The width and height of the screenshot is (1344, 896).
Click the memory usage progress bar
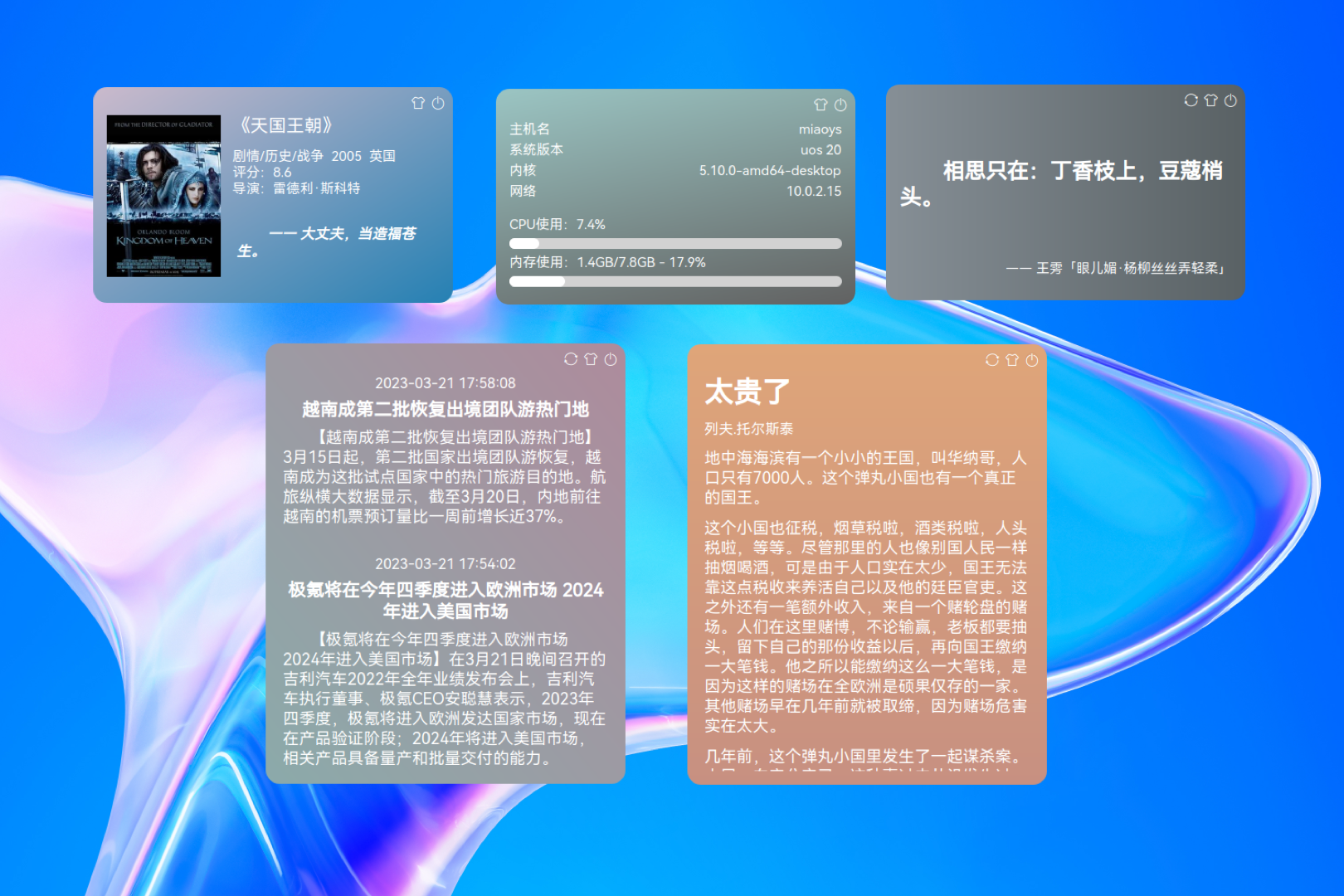tap(675, 281)
